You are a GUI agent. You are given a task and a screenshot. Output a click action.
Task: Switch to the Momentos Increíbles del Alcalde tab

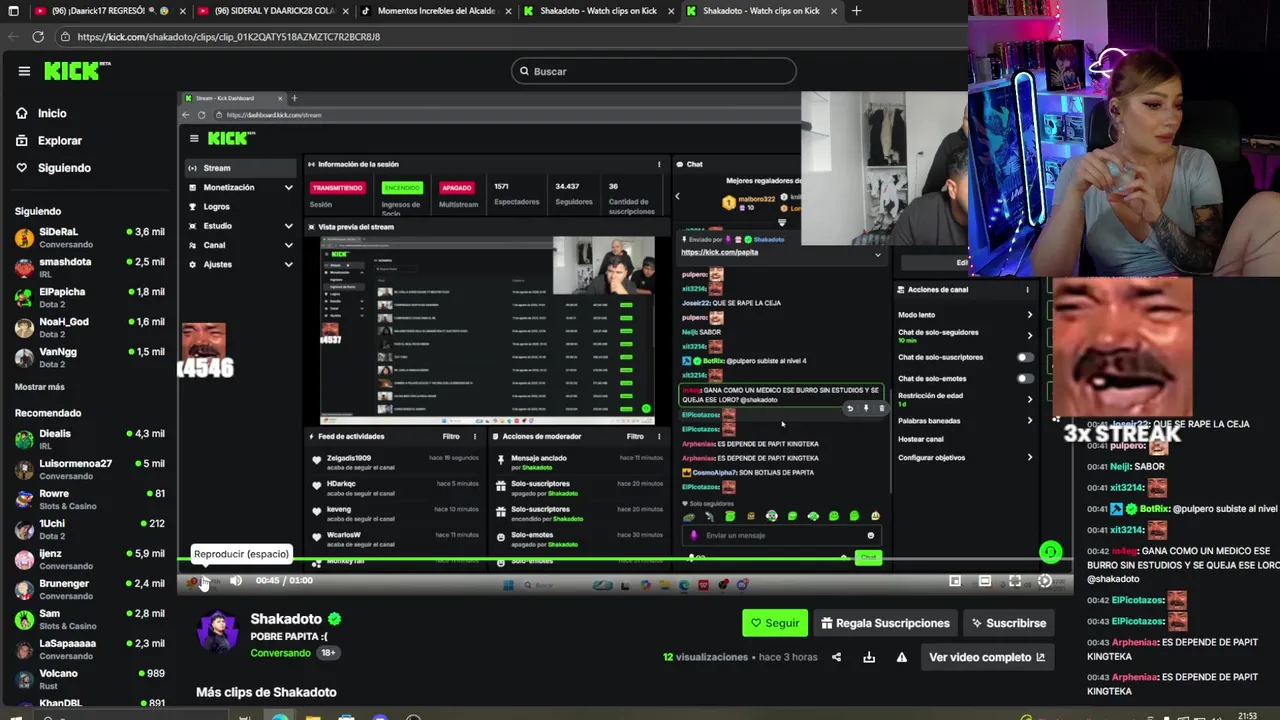[x=436, y=11]
